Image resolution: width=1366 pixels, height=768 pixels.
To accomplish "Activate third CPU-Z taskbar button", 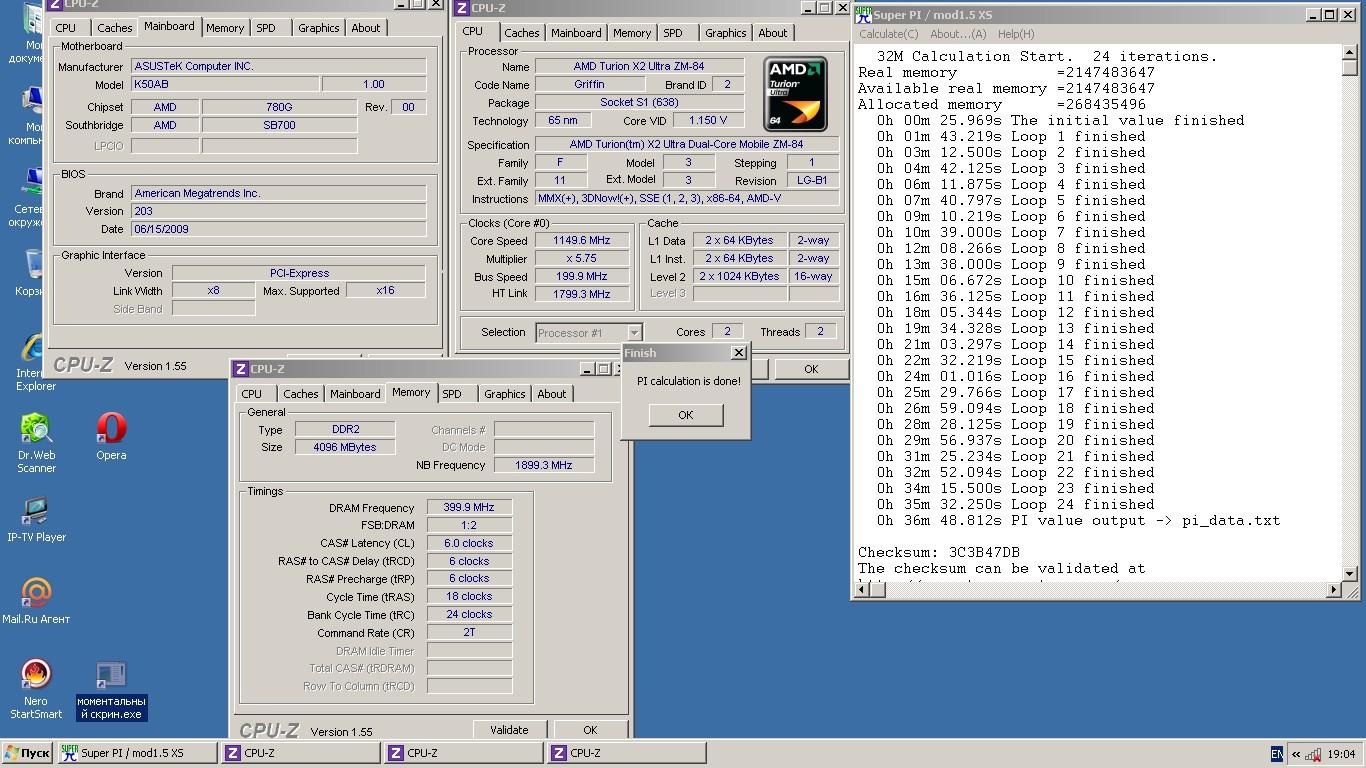I will click(x=626, y=753).
